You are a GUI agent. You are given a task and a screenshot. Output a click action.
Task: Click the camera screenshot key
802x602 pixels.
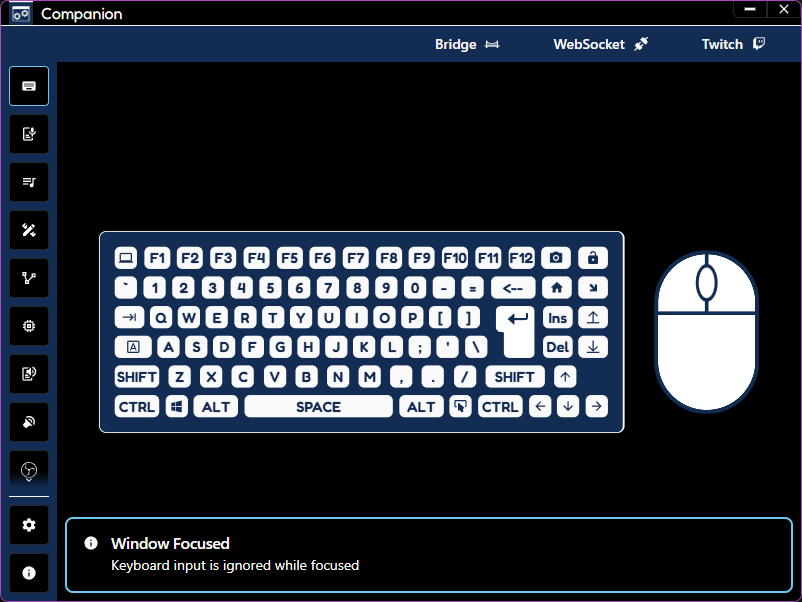click(556, 258)
